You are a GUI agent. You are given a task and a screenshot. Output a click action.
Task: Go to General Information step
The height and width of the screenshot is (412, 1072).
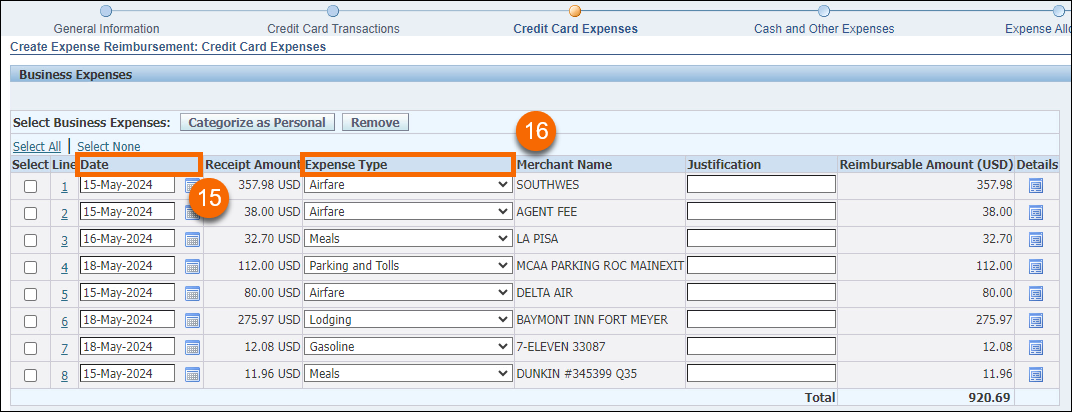[x=107, y=29]
